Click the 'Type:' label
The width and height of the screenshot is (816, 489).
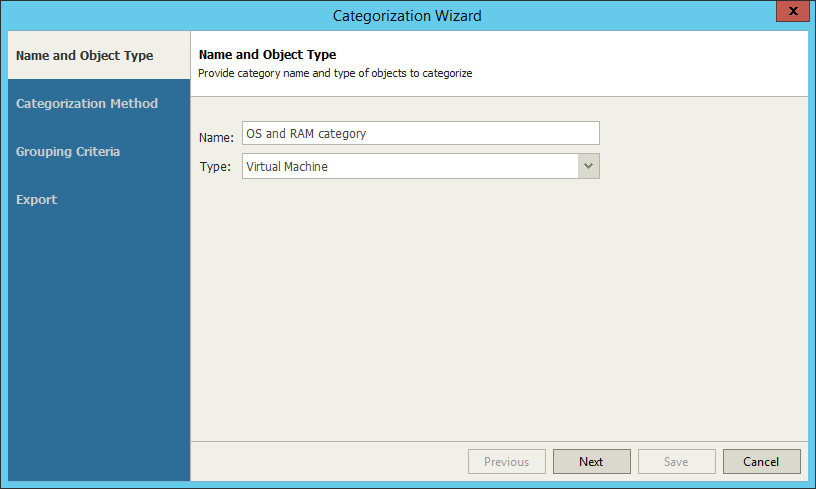pyautogui.click(x=215, y=166)
